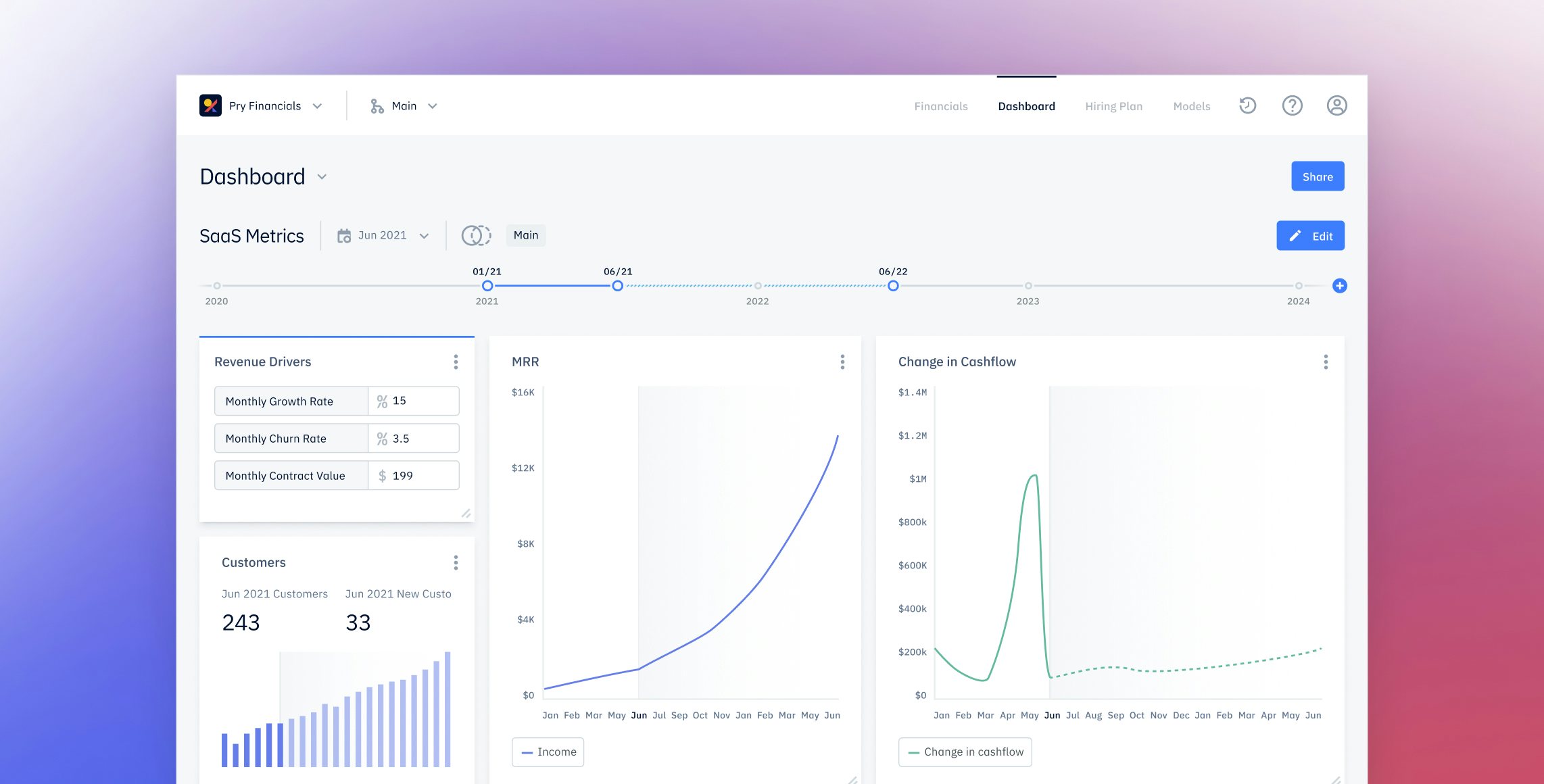Screen dimensions: 1544x784
Task: Click the calendar icon beside Jun 2021
Action: coord(345,235)
